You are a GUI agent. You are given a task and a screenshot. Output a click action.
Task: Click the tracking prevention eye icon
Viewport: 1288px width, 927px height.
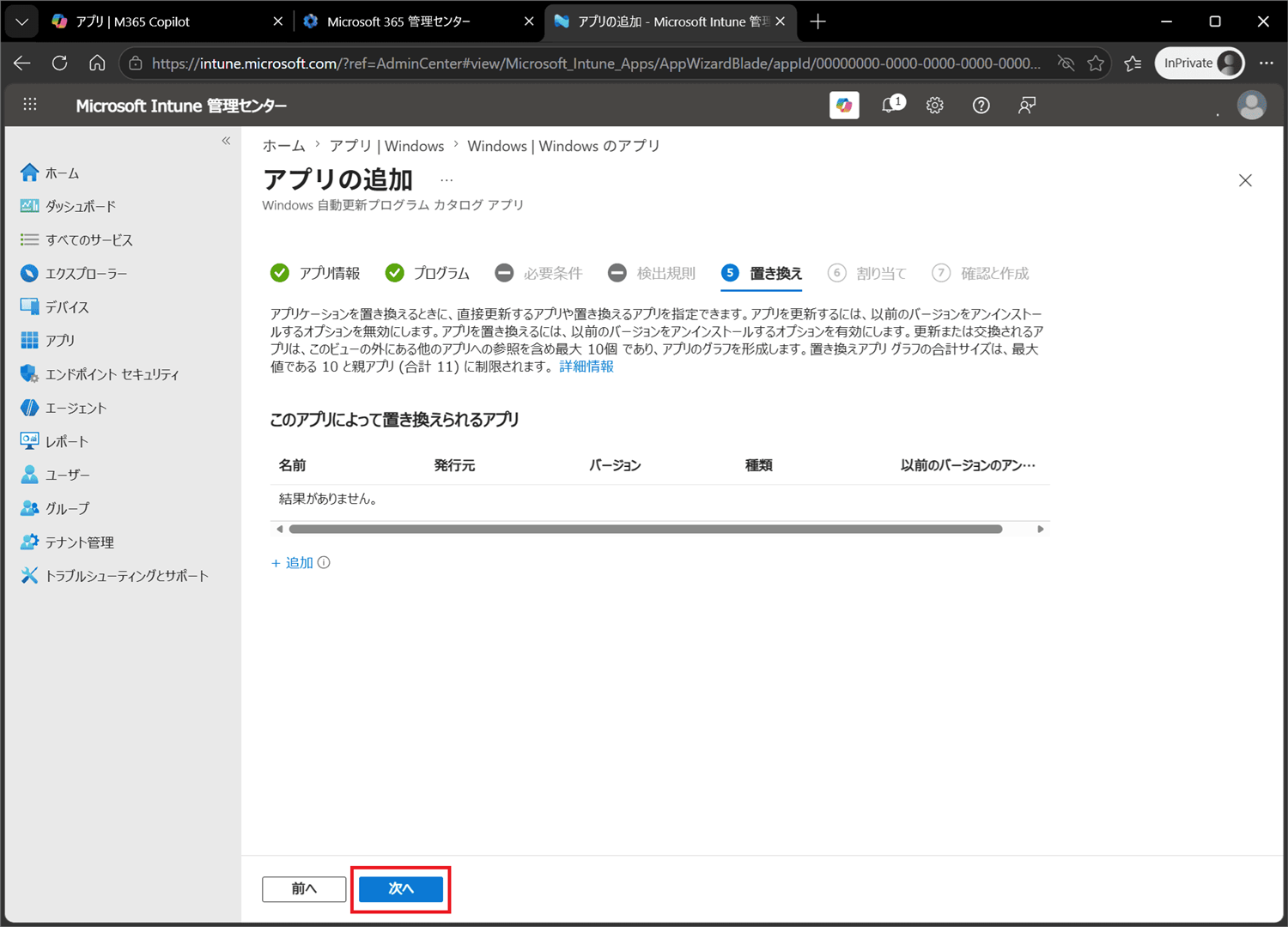click(1066, 64)
